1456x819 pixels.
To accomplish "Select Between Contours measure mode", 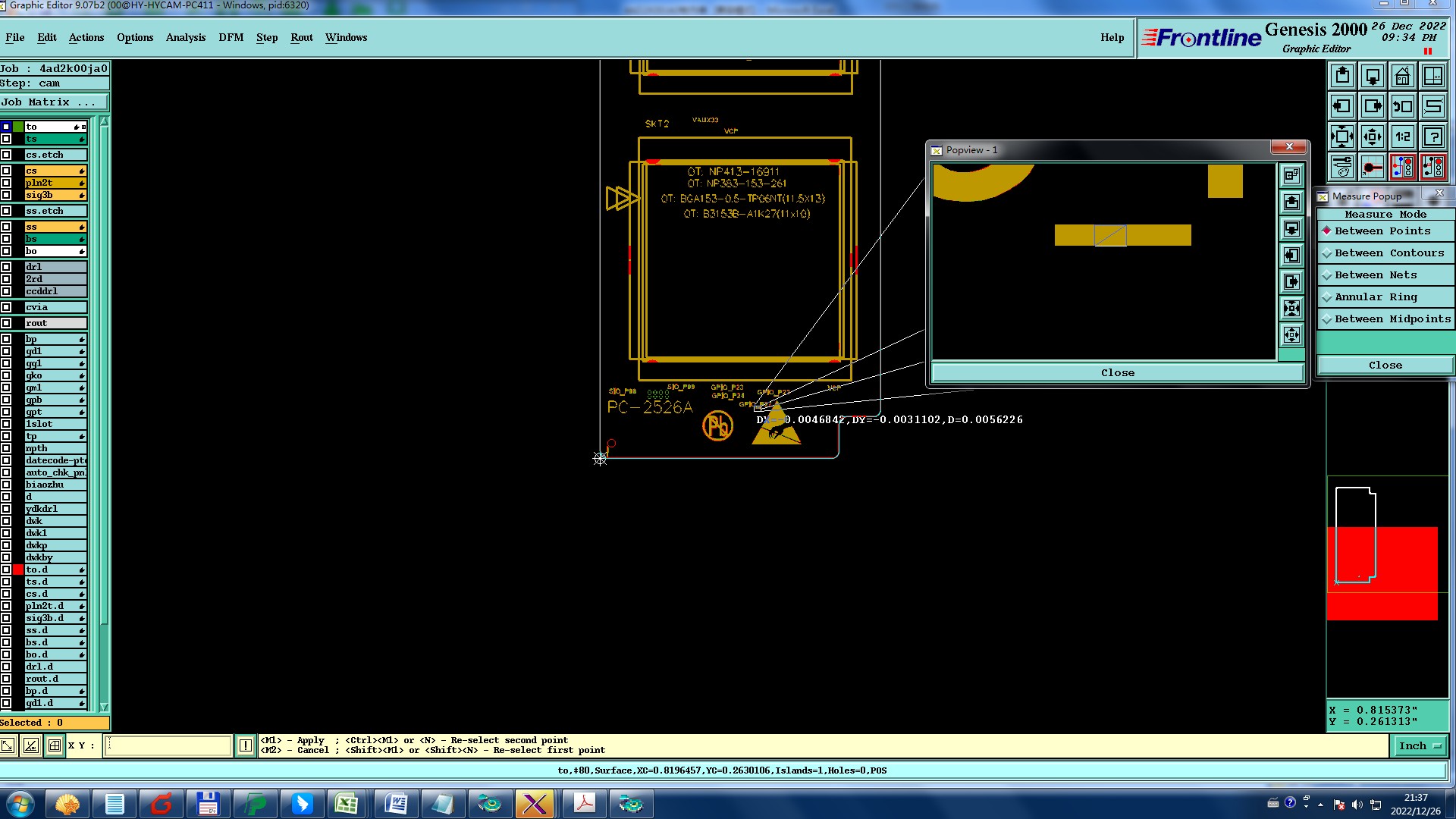I will pos(1389,253).
